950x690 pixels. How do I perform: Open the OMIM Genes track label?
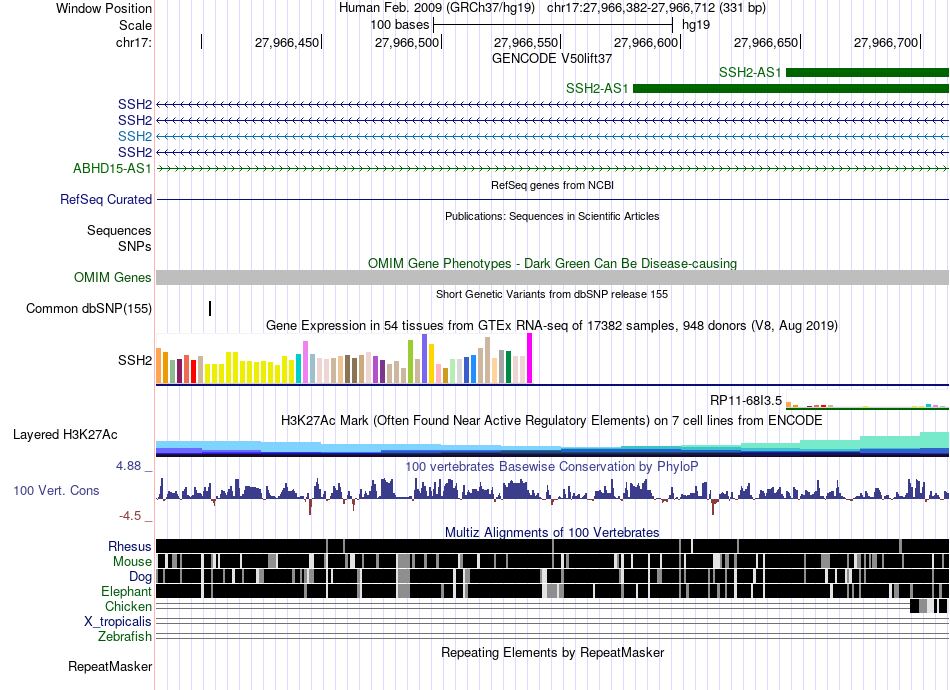(113, 277)
